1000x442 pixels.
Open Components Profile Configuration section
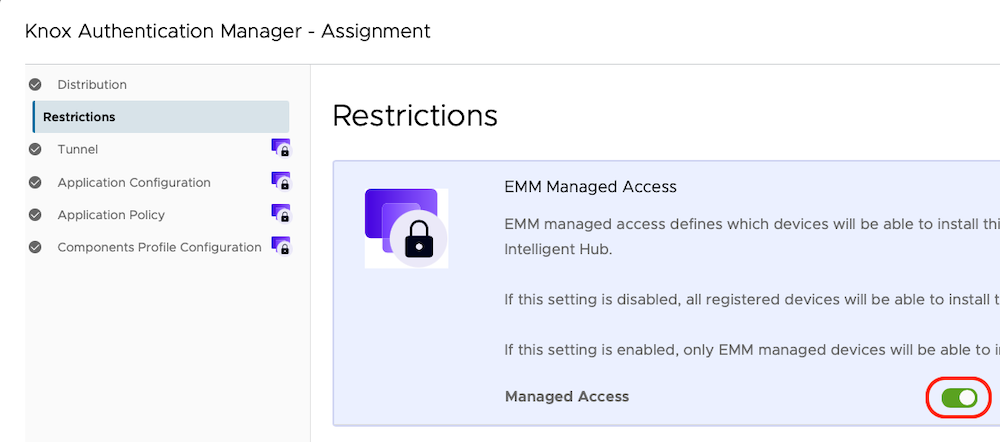pyautogui.click(x=159, y=247)
